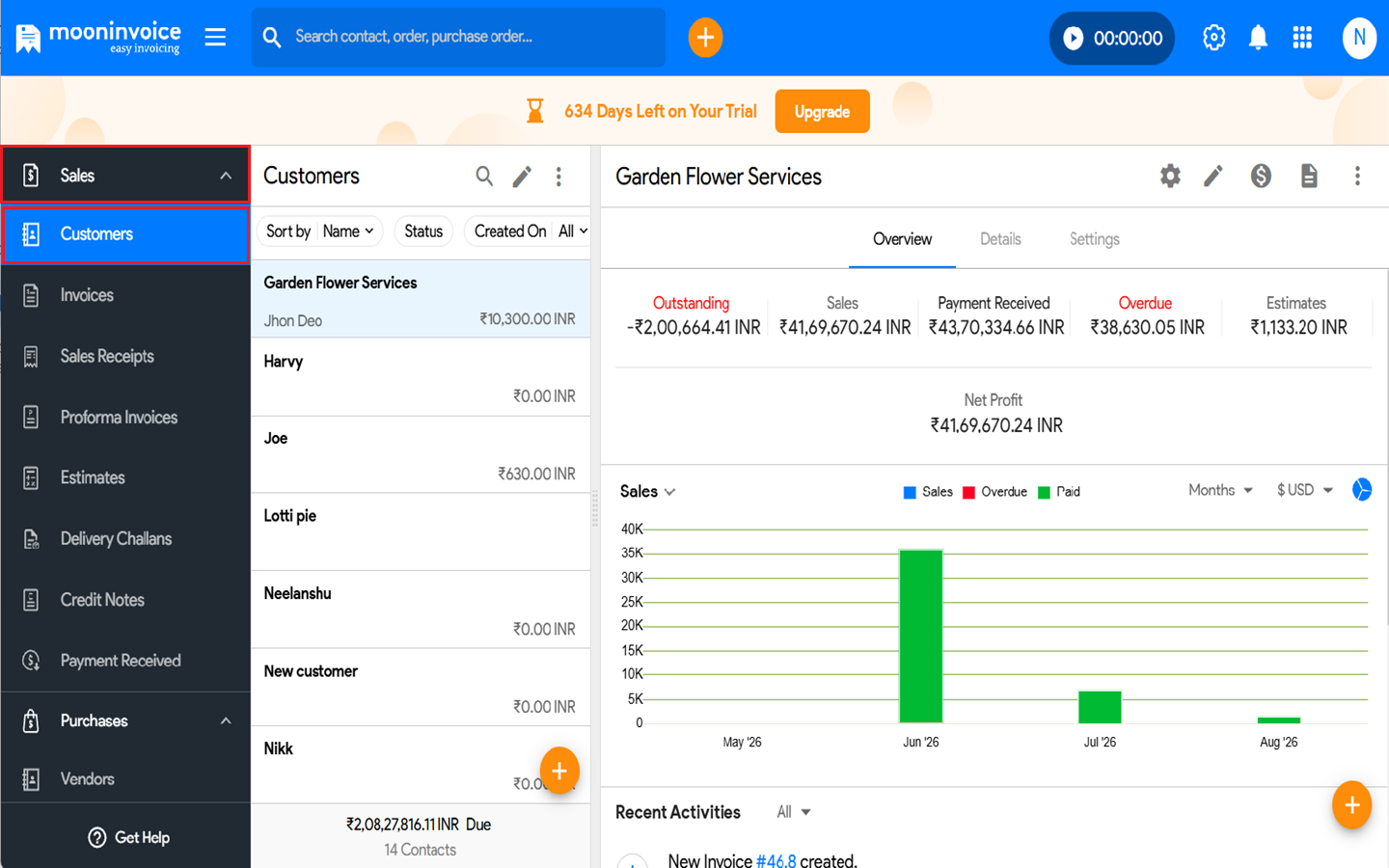
Task: Open the customer settings gear in Garden Flower Services header
Action: point(1170,176)
